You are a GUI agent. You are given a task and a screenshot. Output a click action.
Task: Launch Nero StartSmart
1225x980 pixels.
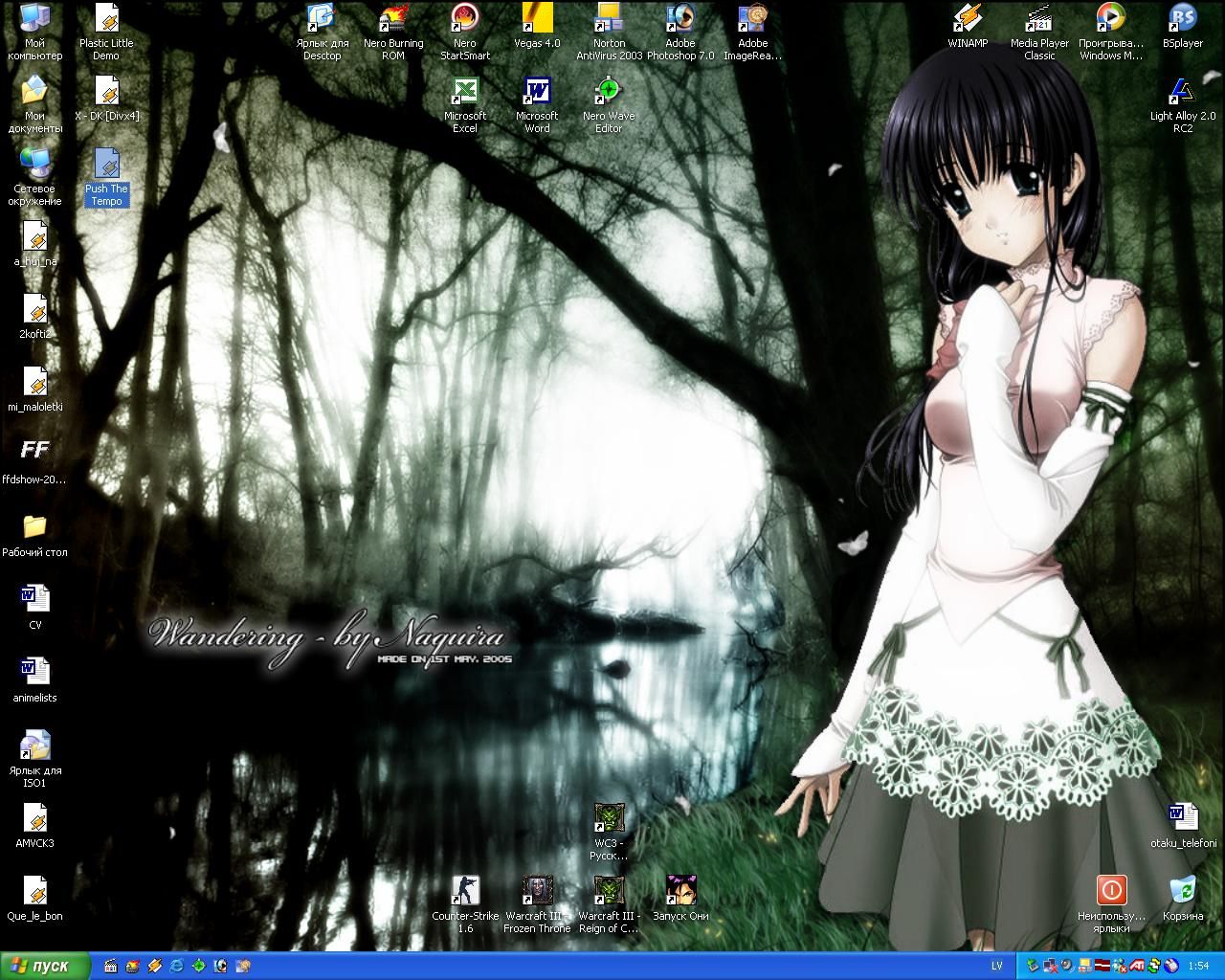[x=465, y=33]
